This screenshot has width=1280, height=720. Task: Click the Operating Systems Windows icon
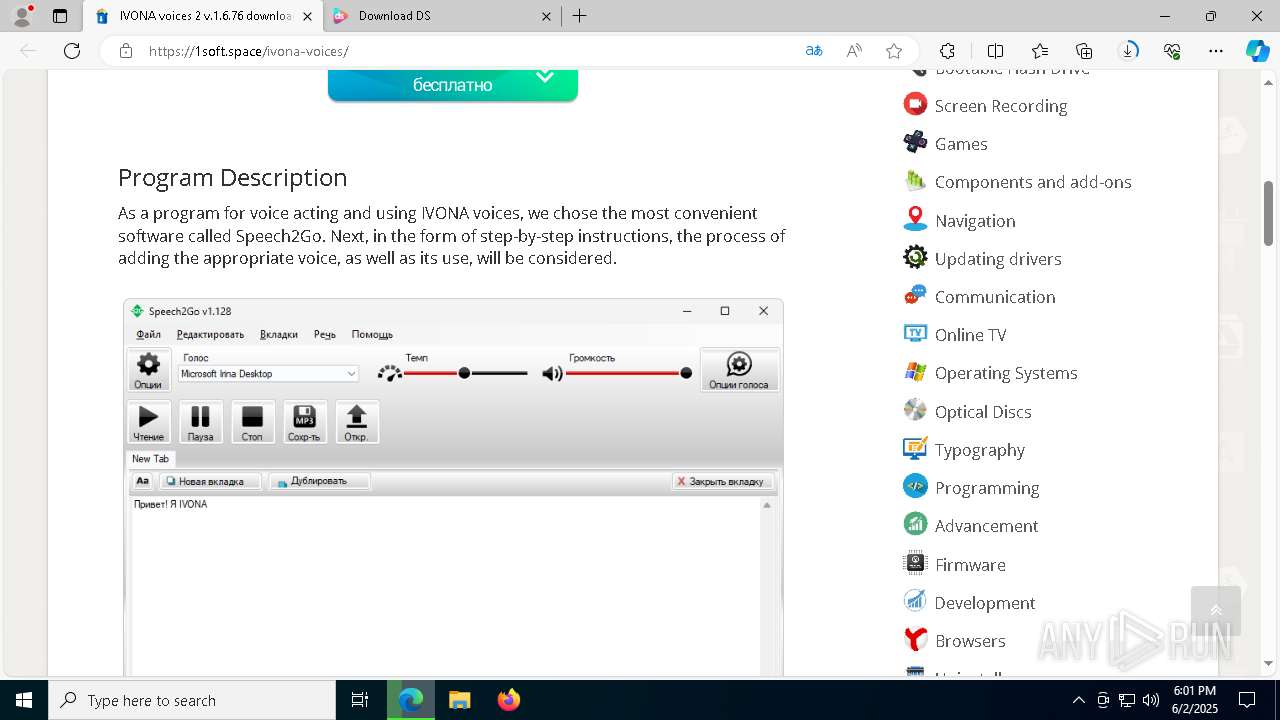tap(915, 372)
